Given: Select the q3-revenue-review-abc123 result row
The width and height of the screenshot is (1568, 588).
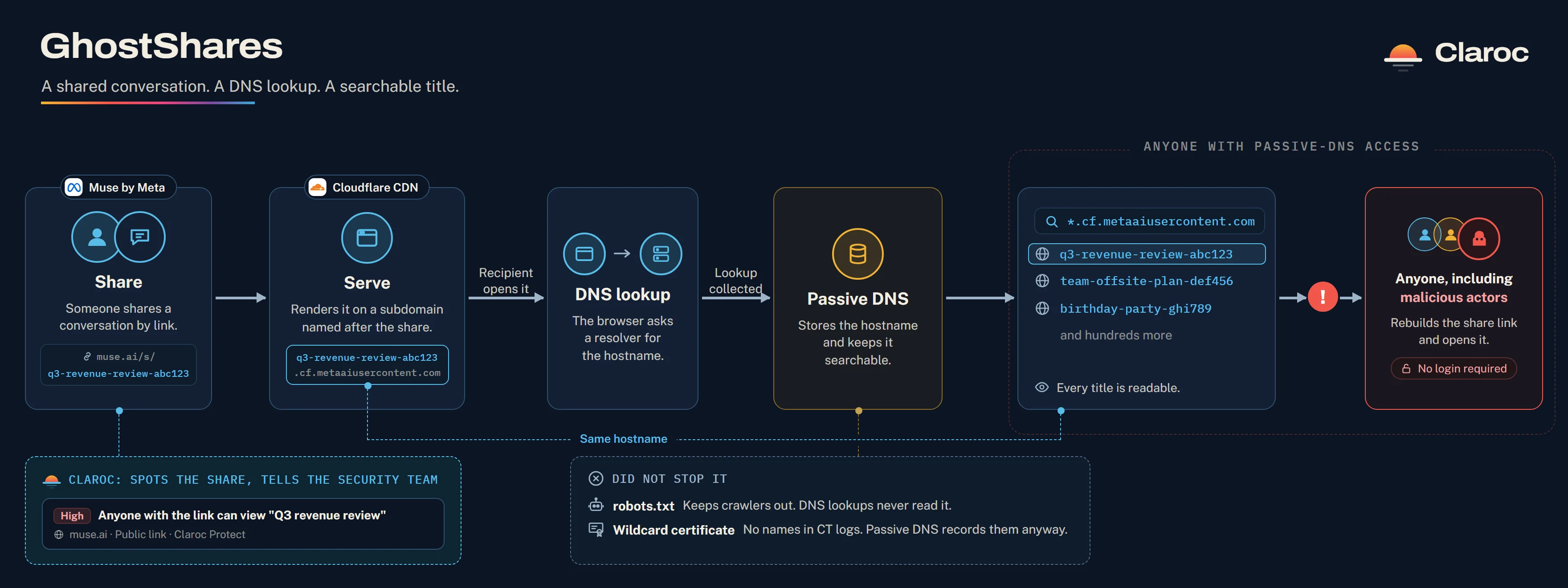Looking at the screenshot, I should pyautogui.click(x=1147, y=254).
